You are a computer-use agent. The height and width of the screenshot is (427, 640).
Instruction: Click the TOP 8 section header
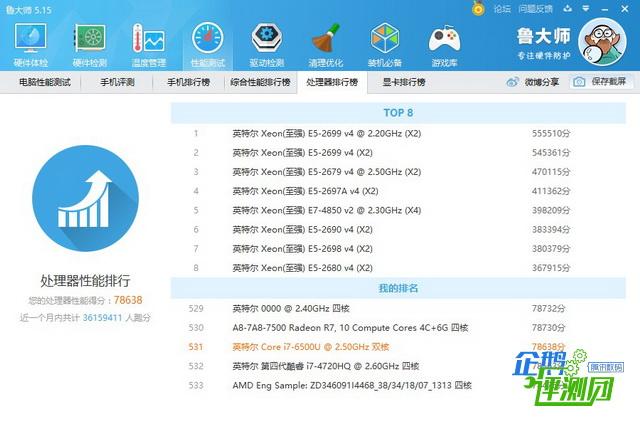point(398,113)
